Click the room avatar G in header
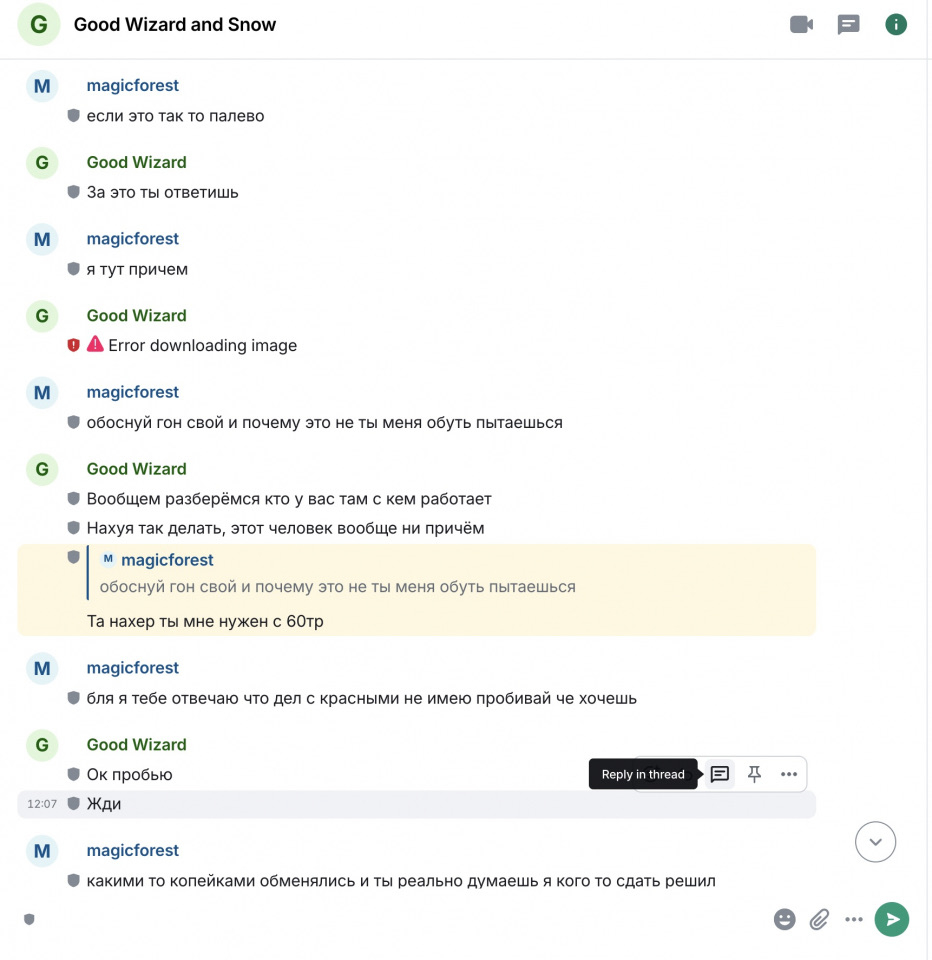Viewport: 932px width, 960px height. point(39,24)
